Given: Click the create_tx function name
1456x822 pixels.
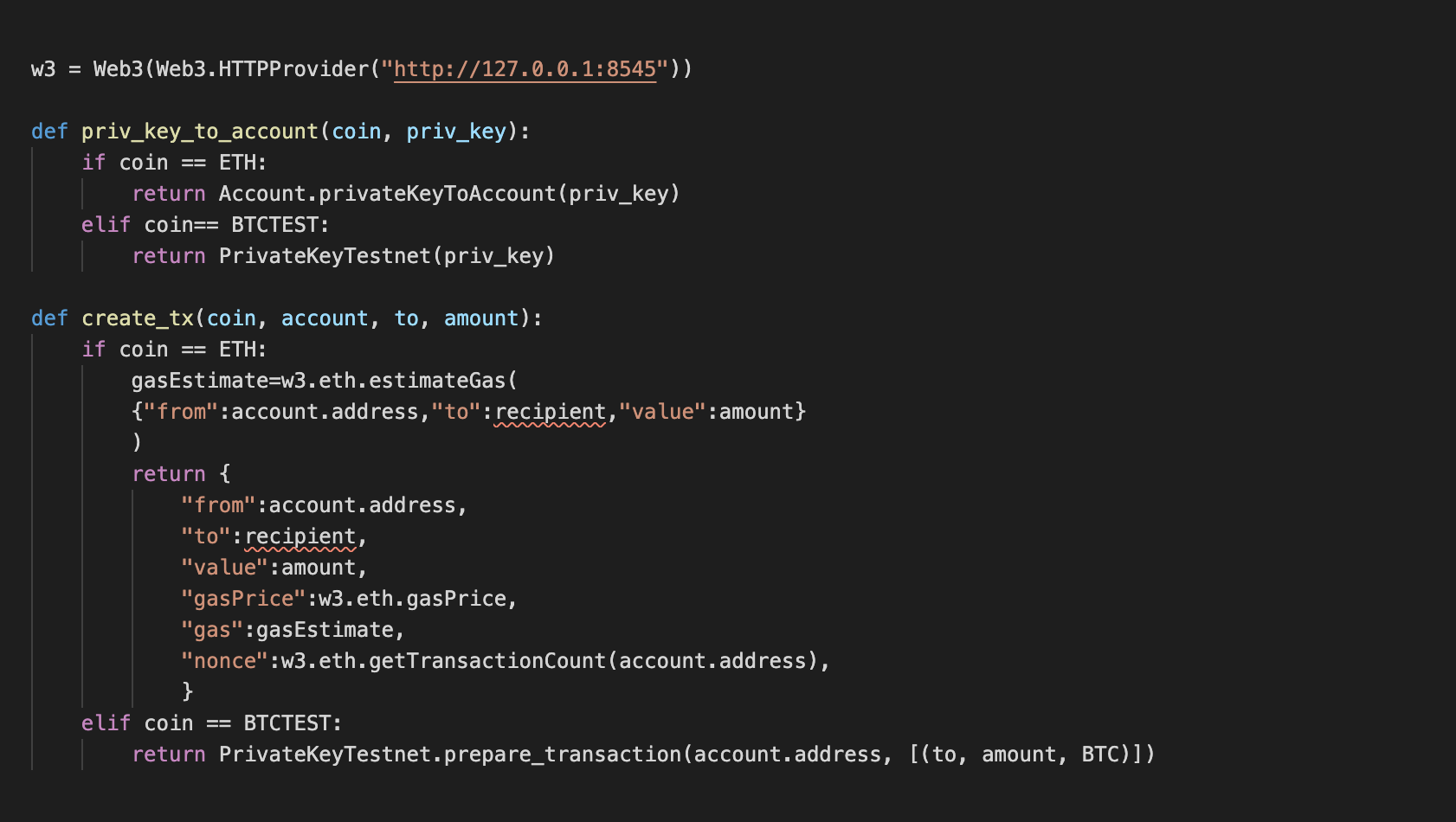Looking at the screenshot, I should pos(138,318).
